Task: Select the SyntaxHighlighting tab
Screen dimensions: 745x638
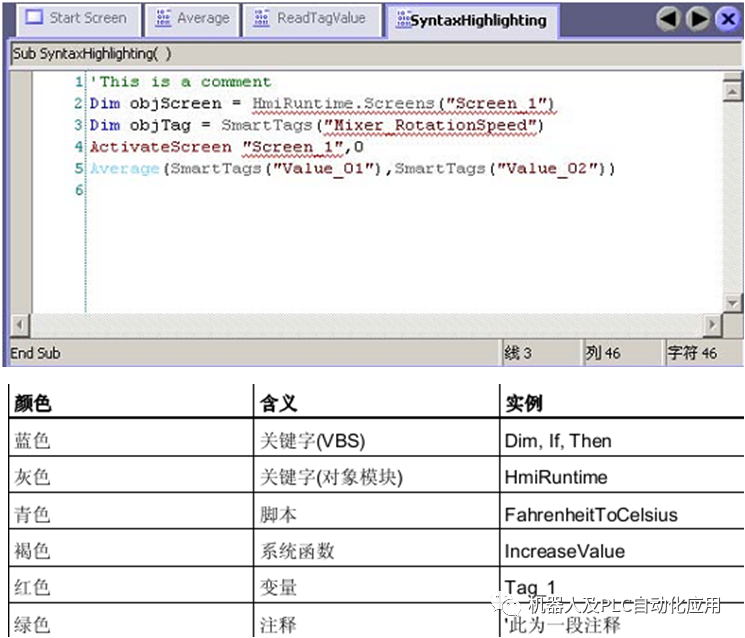Action: tap(472, 20)
